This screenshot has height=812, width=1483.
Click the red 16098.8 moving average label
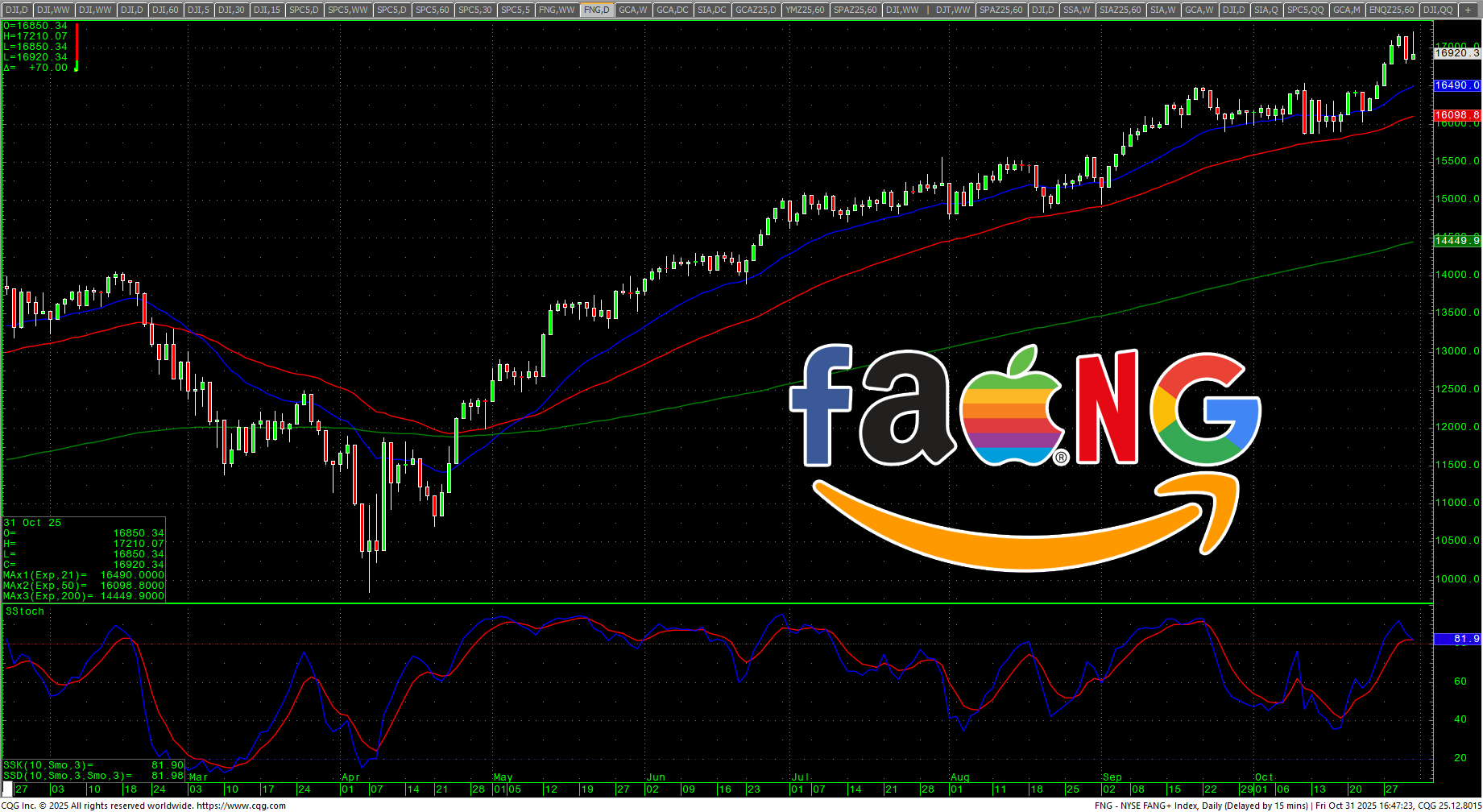pos(1456,115)
